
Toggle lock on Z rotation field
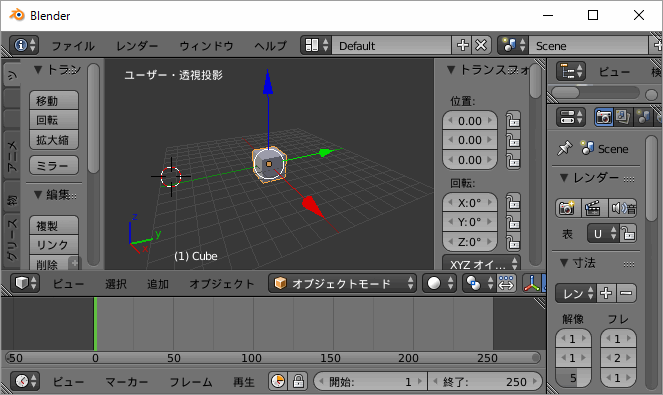point(513,242)
